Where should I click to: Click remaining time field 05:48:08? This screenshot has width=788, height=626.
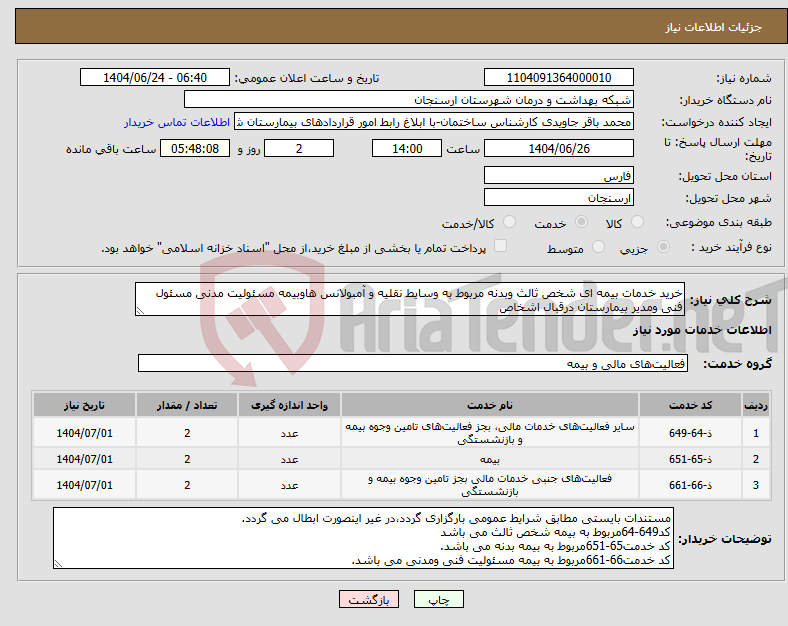tap(195, 149)
